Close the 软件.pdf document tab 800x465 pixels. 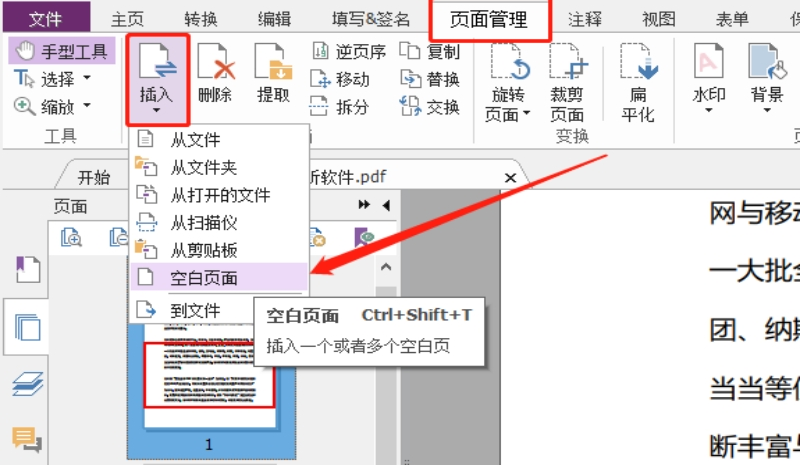510,178
